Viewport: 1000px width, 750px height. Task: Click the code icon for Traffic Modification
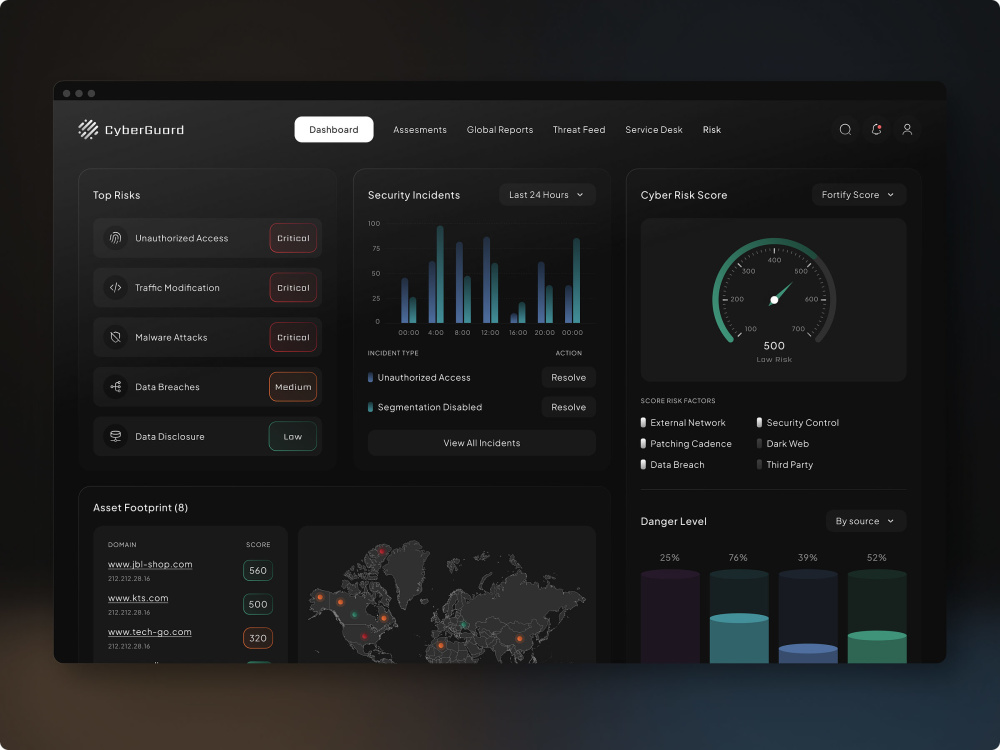click(x=115, y=288)
